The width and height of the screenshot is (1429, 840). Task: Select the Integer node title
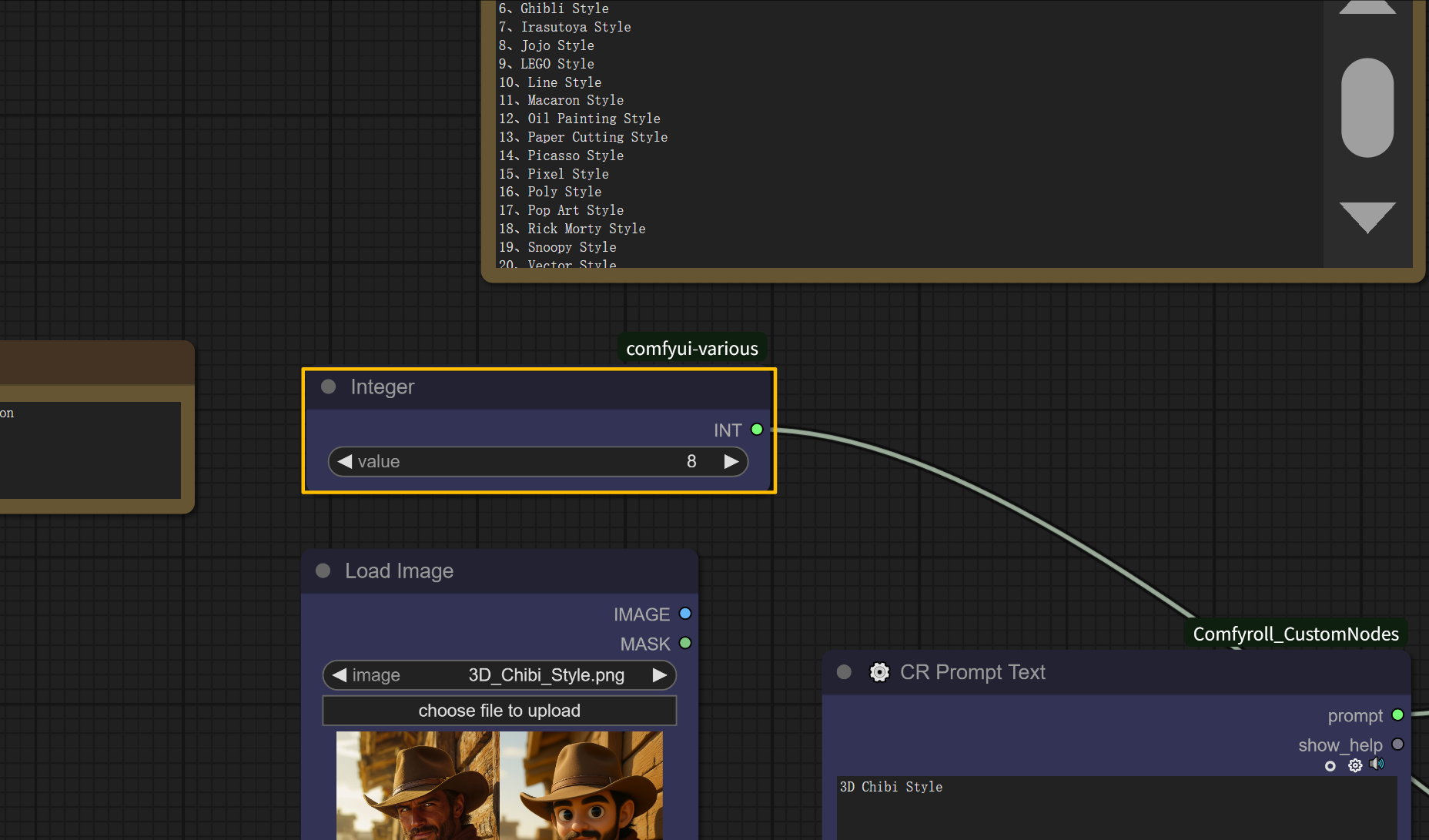pyautogui.click(x=383, y=387)
